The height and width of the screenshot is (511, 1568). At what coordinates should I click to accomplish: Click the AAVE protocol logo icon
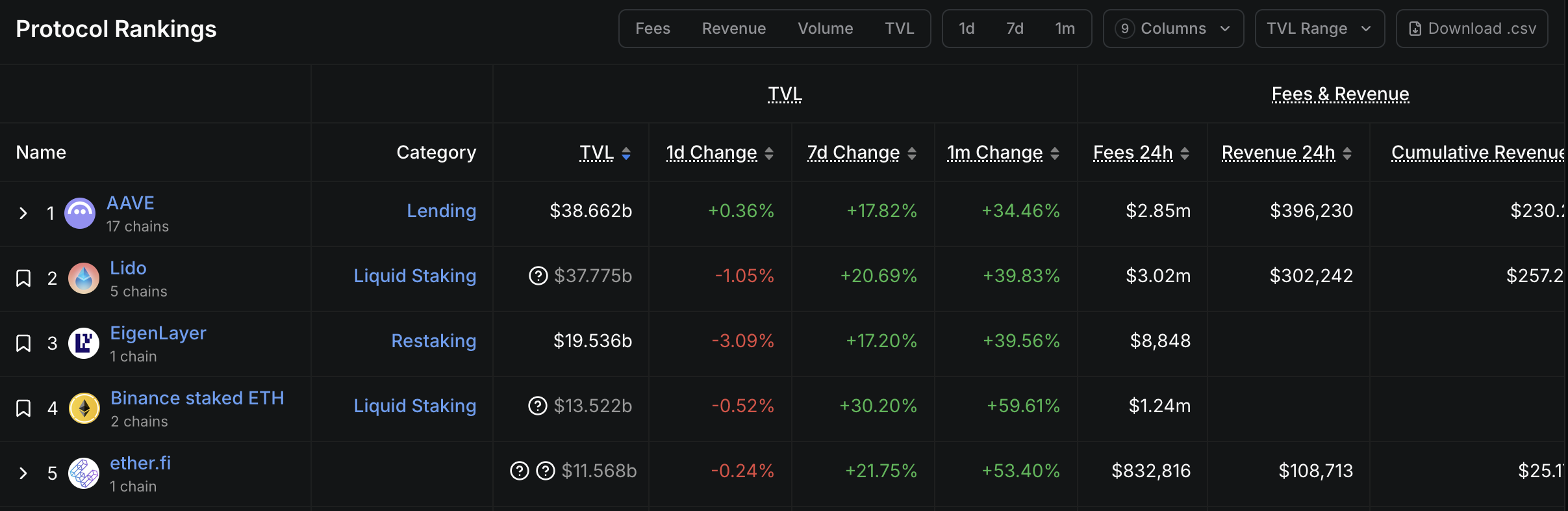click(x=80, y=213)
